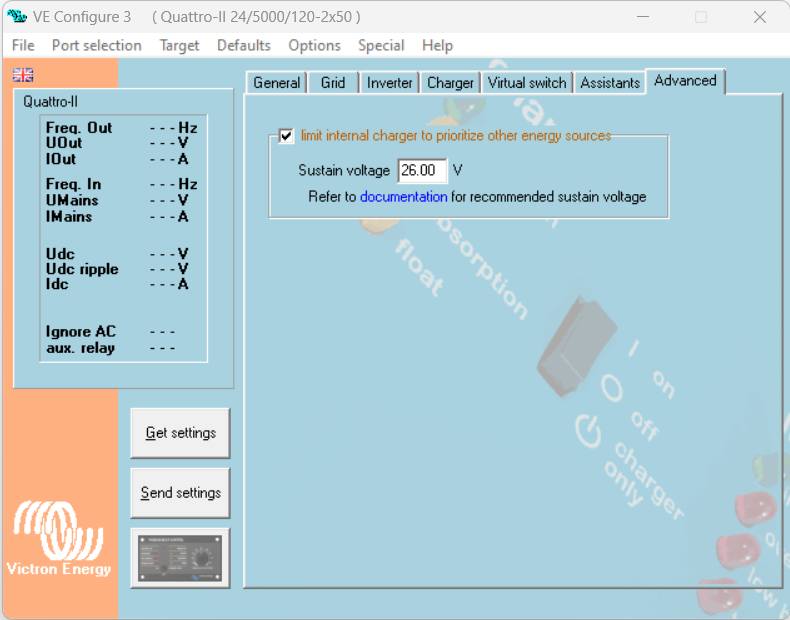This screenshot has height=620, width=790.
Task: Switch to the Grid tab
Action: point(333,83)
